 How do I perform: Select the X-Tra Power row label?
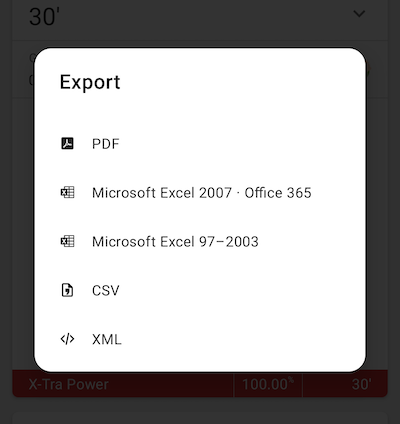[x=68, y=384]
